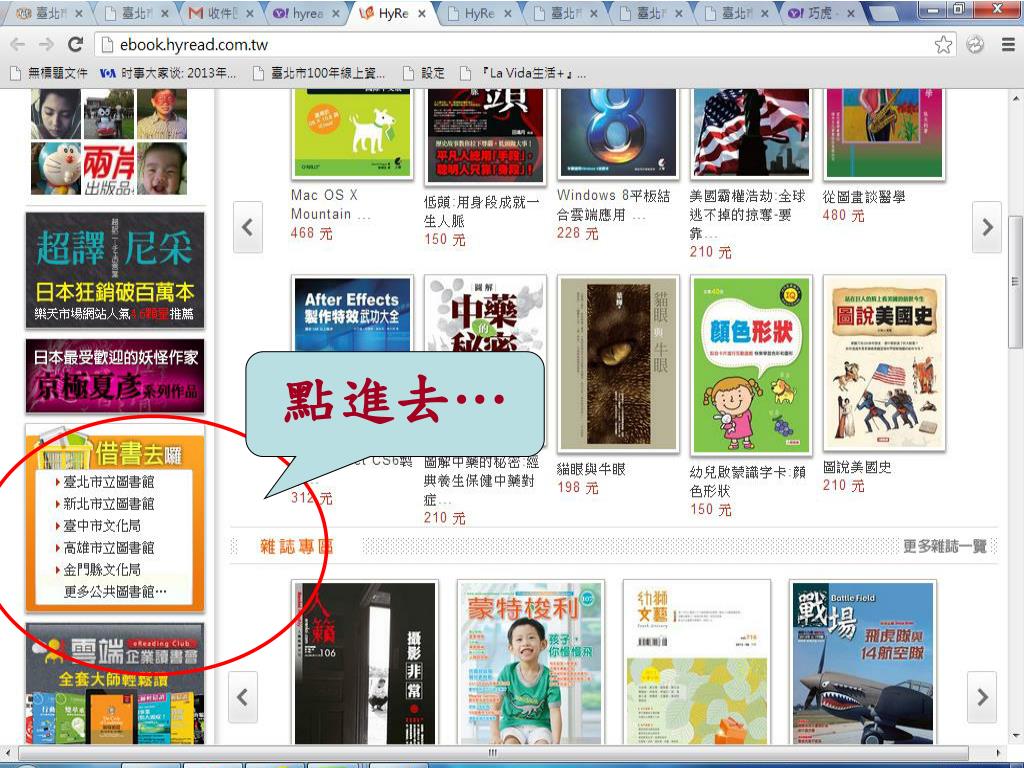Open the 無標題文件 bookmark
The width and height of the screenshot is (1024, 768).
(49, 73)
